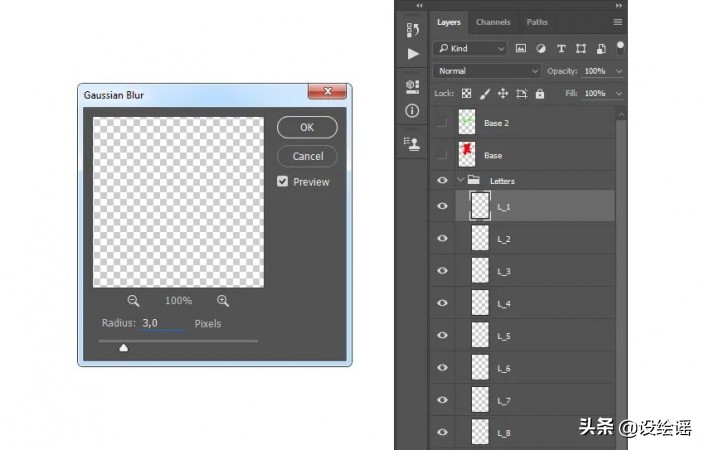Filter layers by shape layers icon

[x=580, y=49]
